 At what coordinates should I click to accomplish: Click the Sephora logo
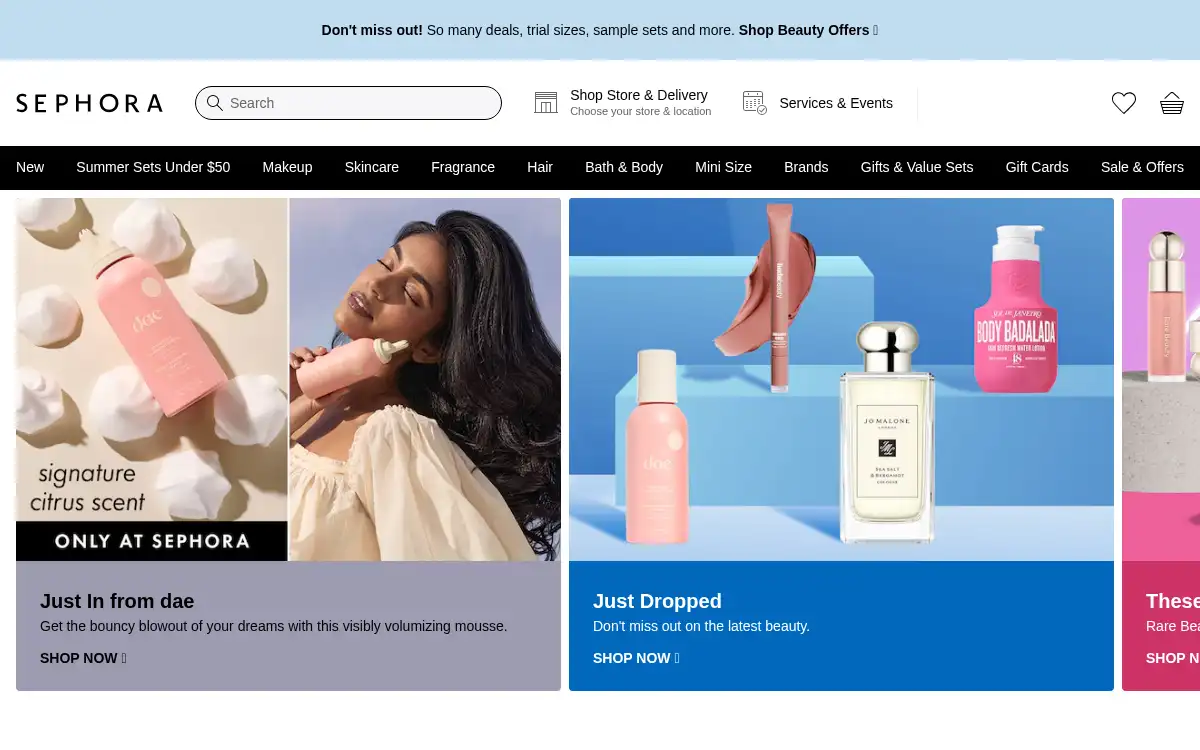click(89, 103)
